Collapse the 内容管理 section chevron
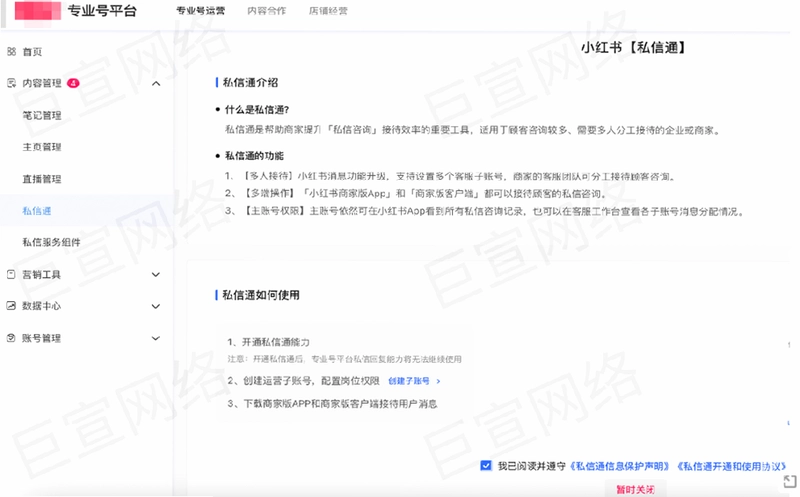Viewport: 800px width, 497px height. 156,83
